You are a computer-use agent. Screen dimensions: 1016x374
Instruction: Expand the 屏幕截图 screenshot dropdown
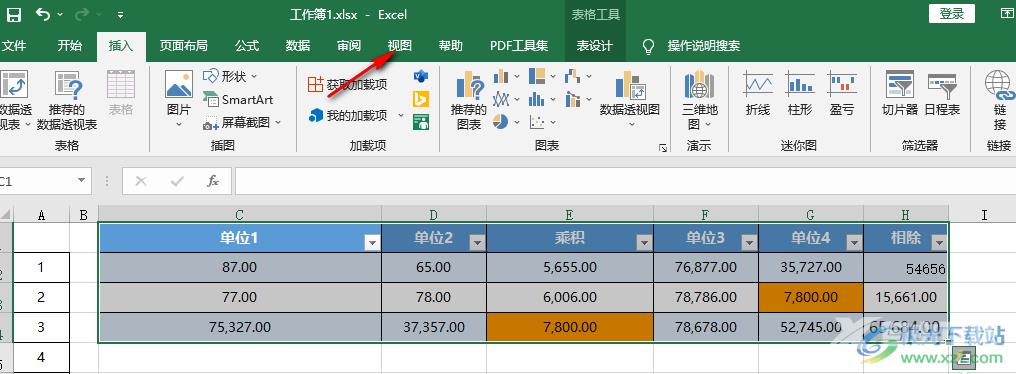(278, 123)
